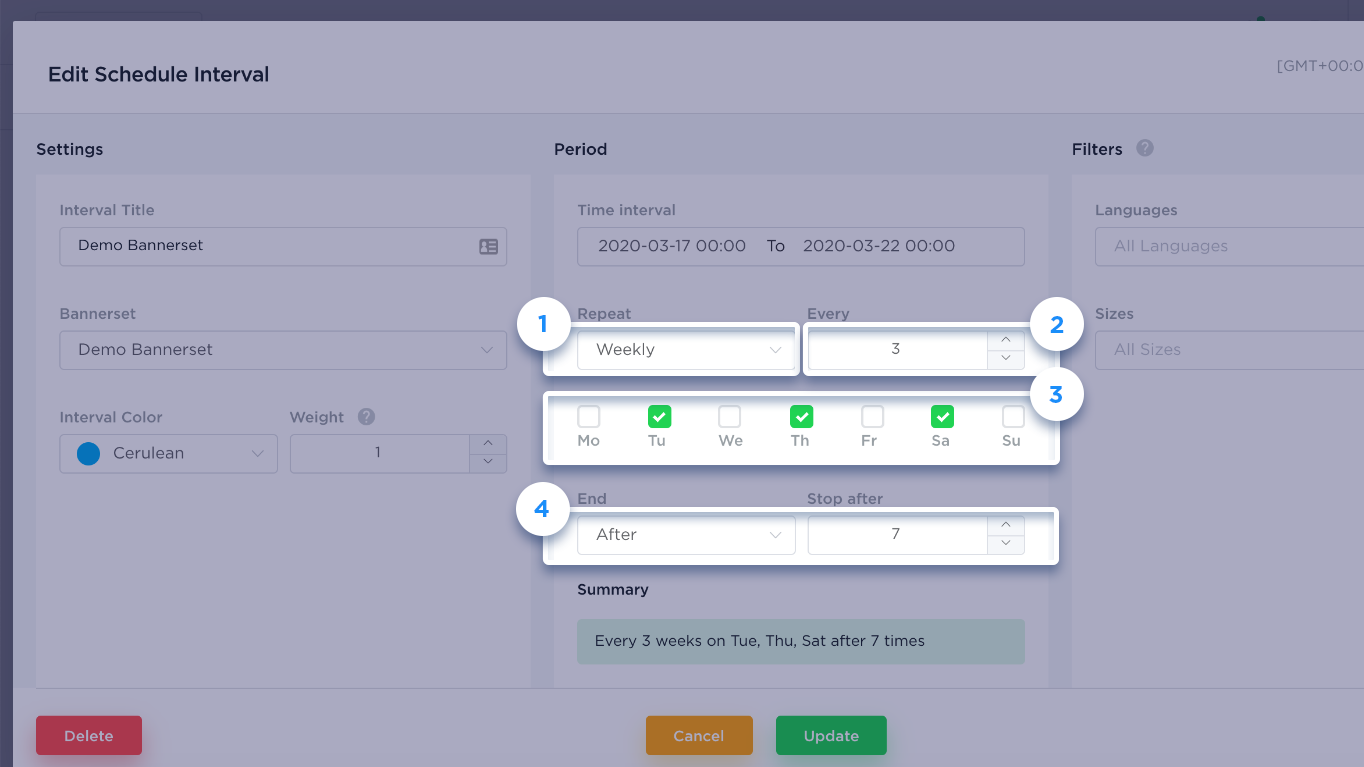Increase the Every value with up arrow
This screenshot has height=767, width=1364.
1006,340
